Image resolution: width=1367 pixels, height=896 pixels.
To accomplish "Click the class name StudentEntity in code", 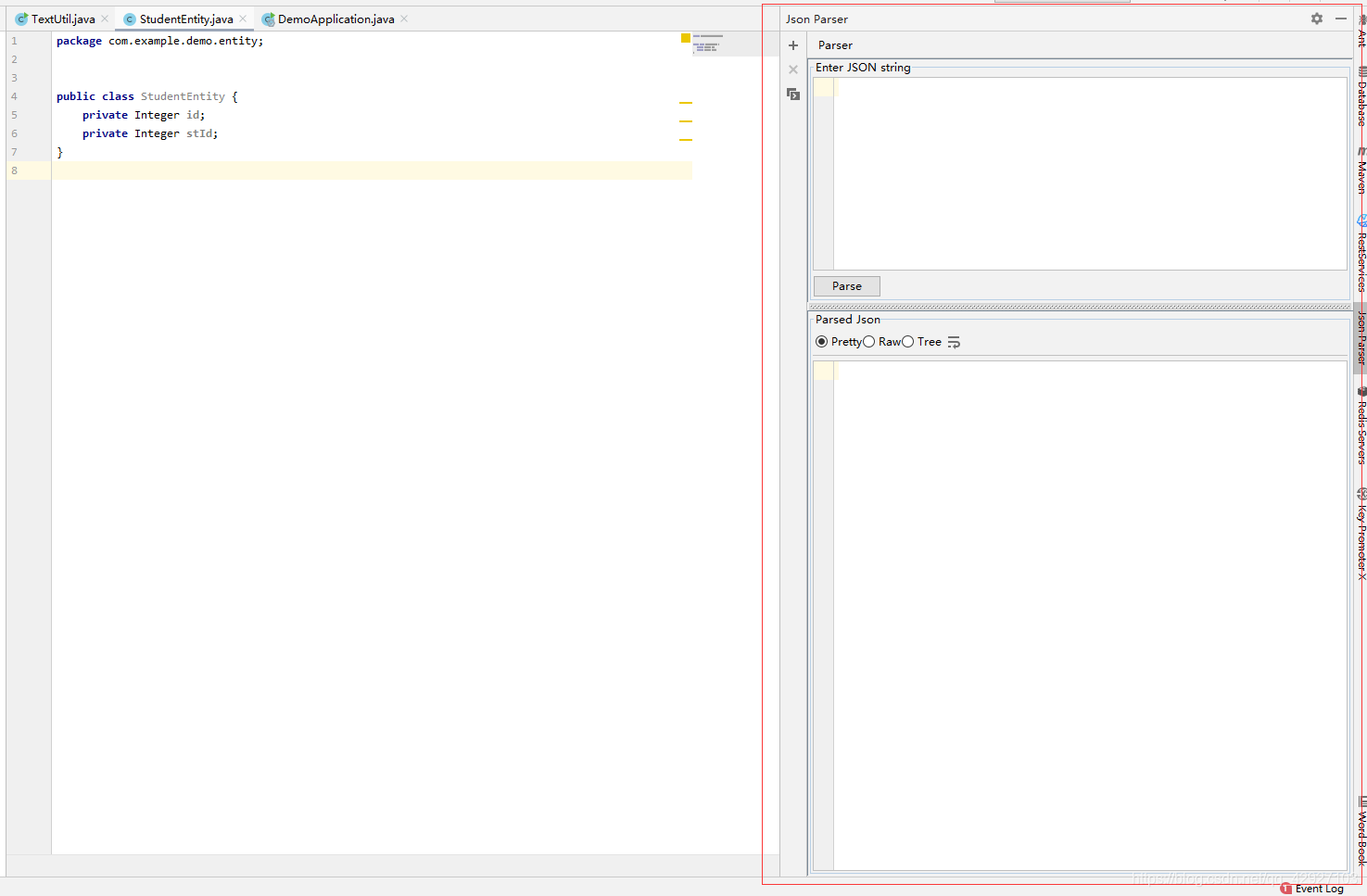I will coord(183,96).
